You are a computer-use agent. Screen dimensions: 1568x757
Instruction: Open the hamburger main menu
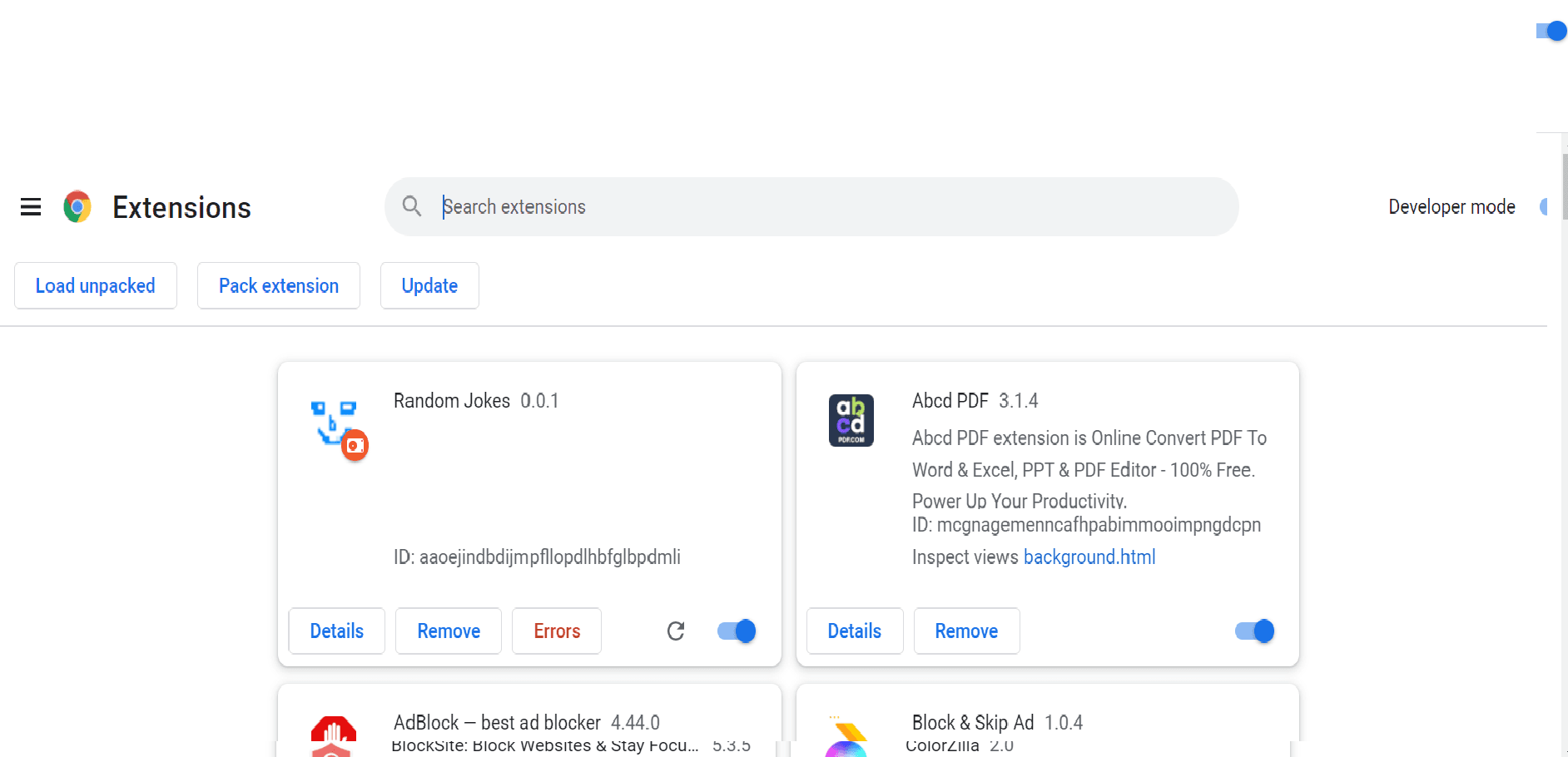tap(31, 207)
